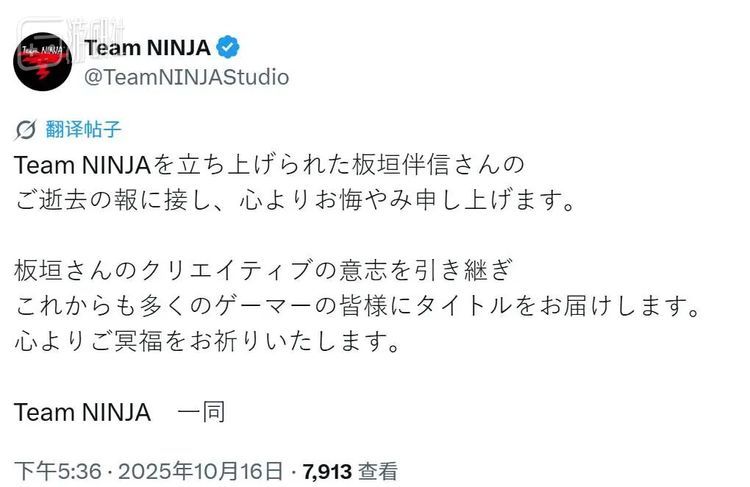Viewport: 750px width, 487px height.
Task: Click the blue verified badge
Action: point(229,46)
